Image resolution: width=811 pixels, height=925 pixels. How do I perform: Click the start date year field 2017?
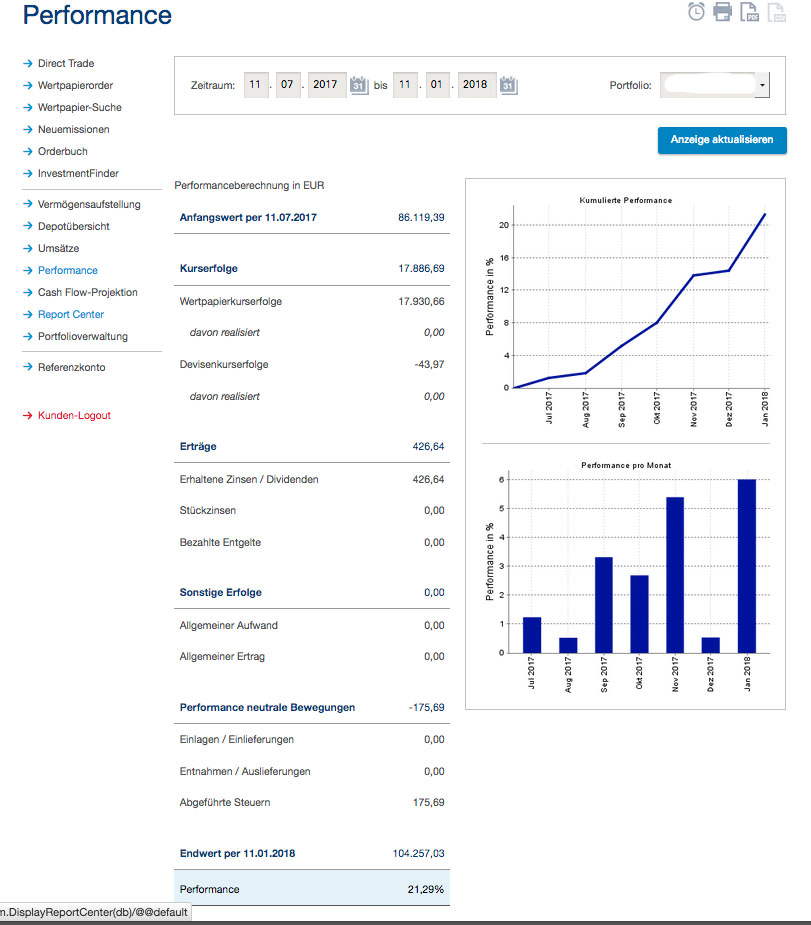tap(325, 85)
